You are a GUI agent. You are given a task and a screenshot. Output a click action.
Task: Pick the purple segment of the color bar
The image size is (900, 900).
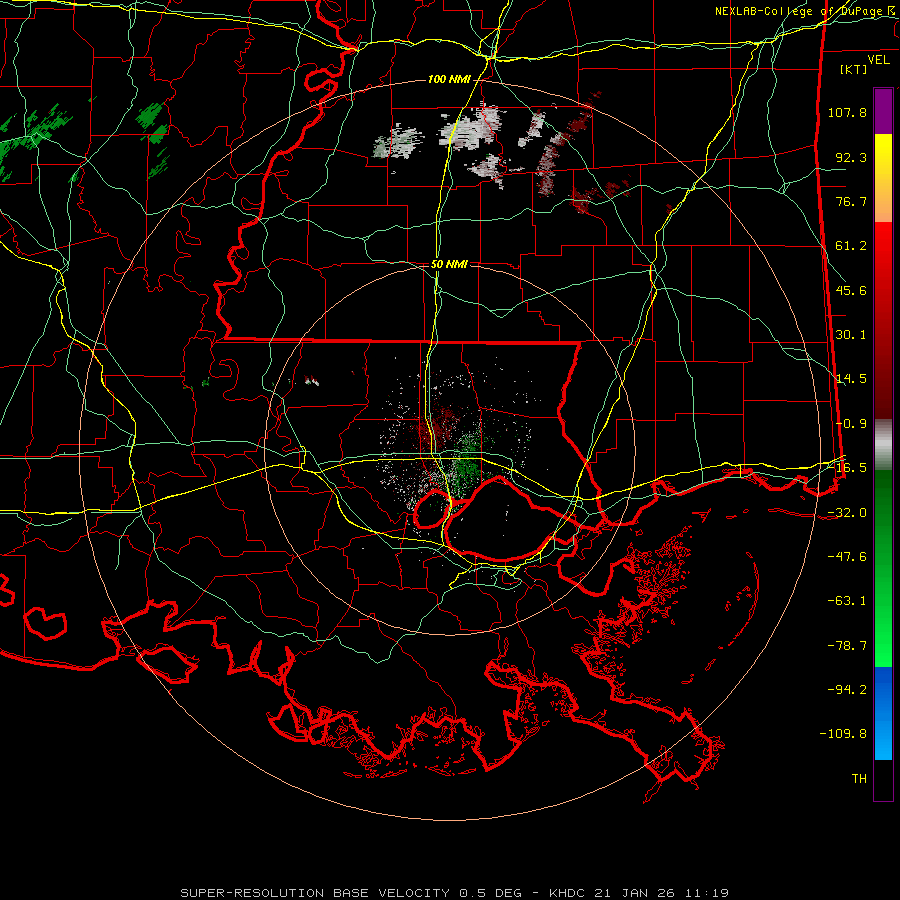pos(883,111)
